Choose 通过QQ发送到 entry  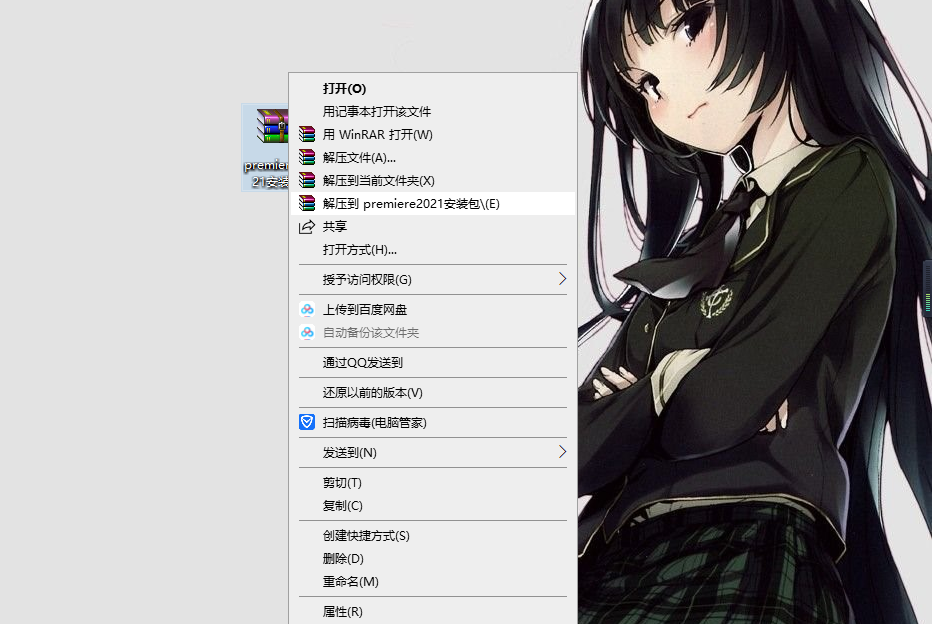click(433, 363)
